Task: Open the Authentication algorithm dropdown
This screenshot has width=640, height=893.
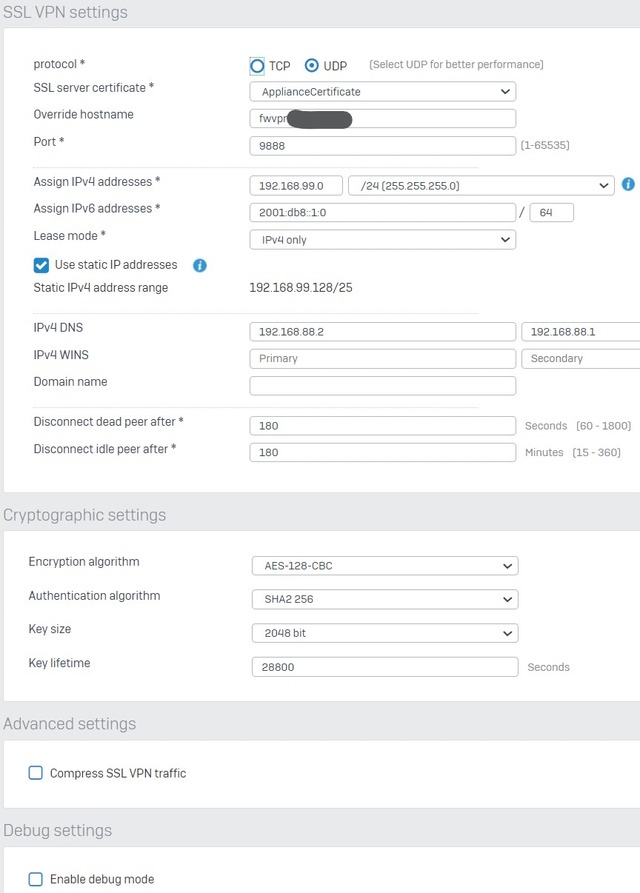Action: coord(385,600)
